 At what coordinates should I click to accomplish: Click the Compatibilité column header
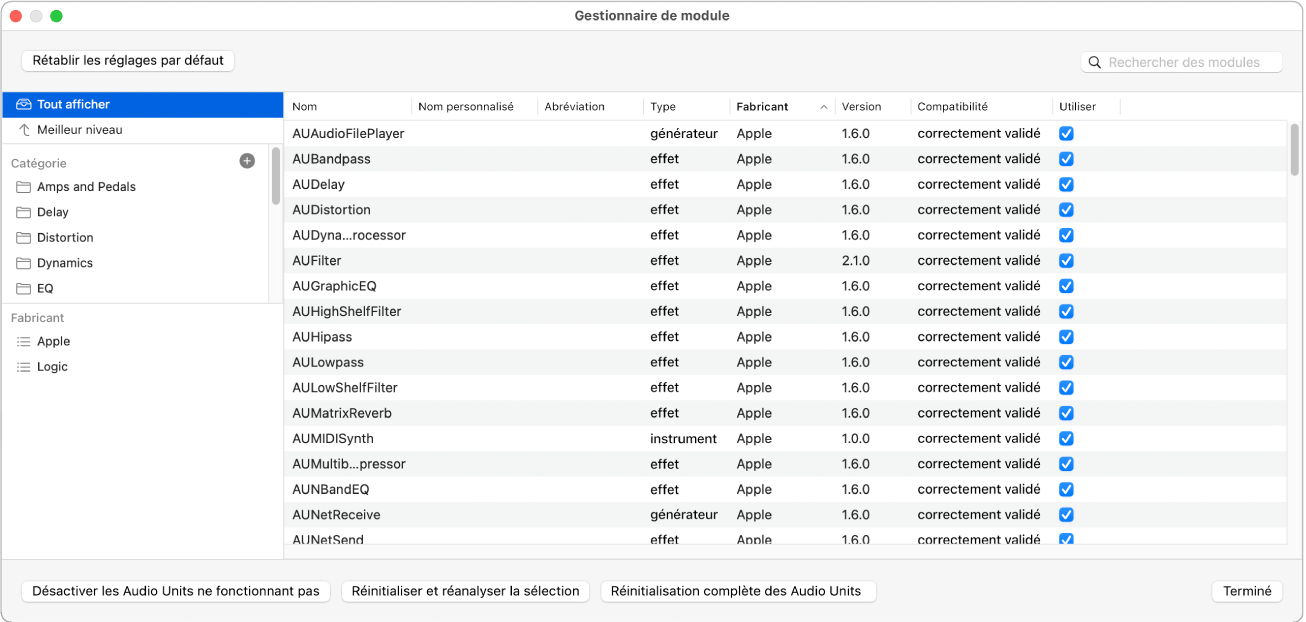pyautogui.click(x=952, y=106)
